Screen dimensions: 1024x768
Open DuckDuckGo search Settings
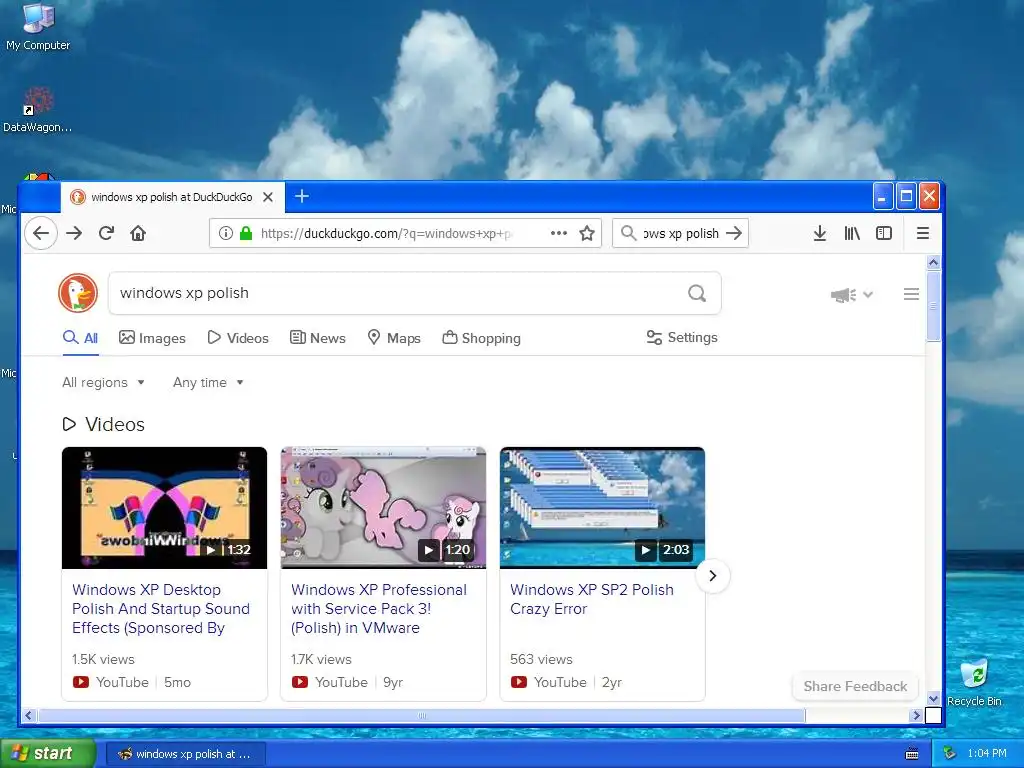coord(682,337)
